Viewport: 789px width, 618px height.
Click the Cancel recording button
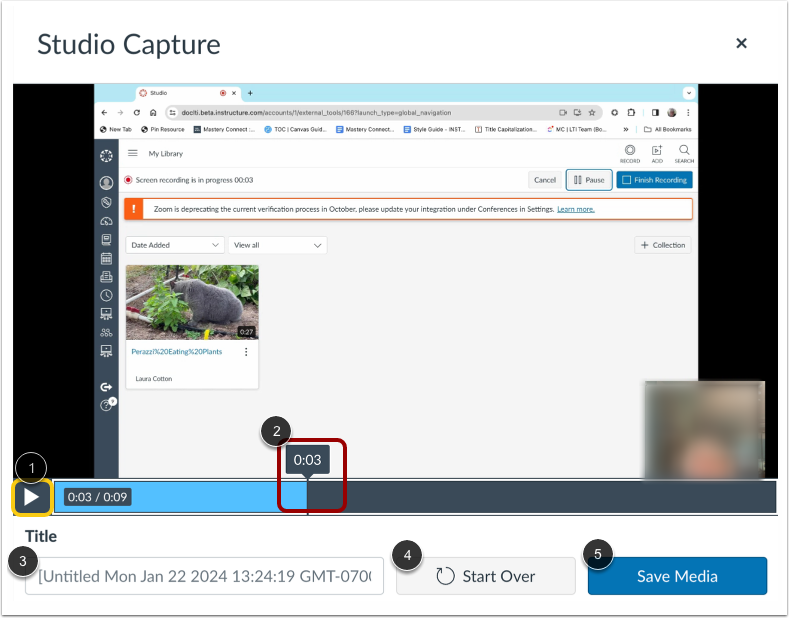pos(544,180)
